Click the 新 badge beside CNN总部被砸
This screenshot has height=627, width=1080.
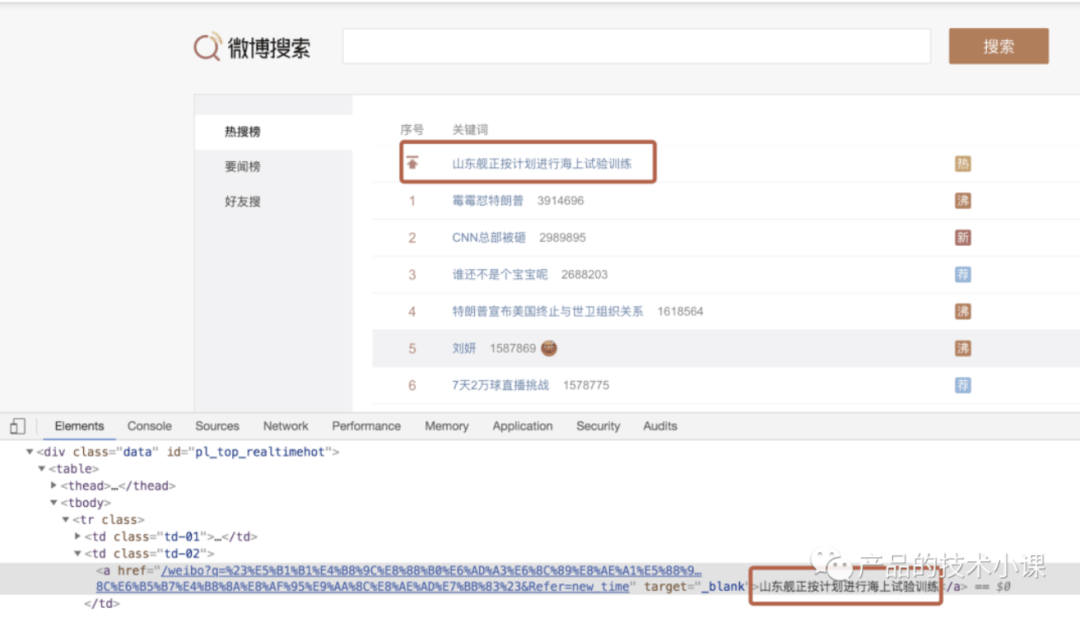point(962,238)
